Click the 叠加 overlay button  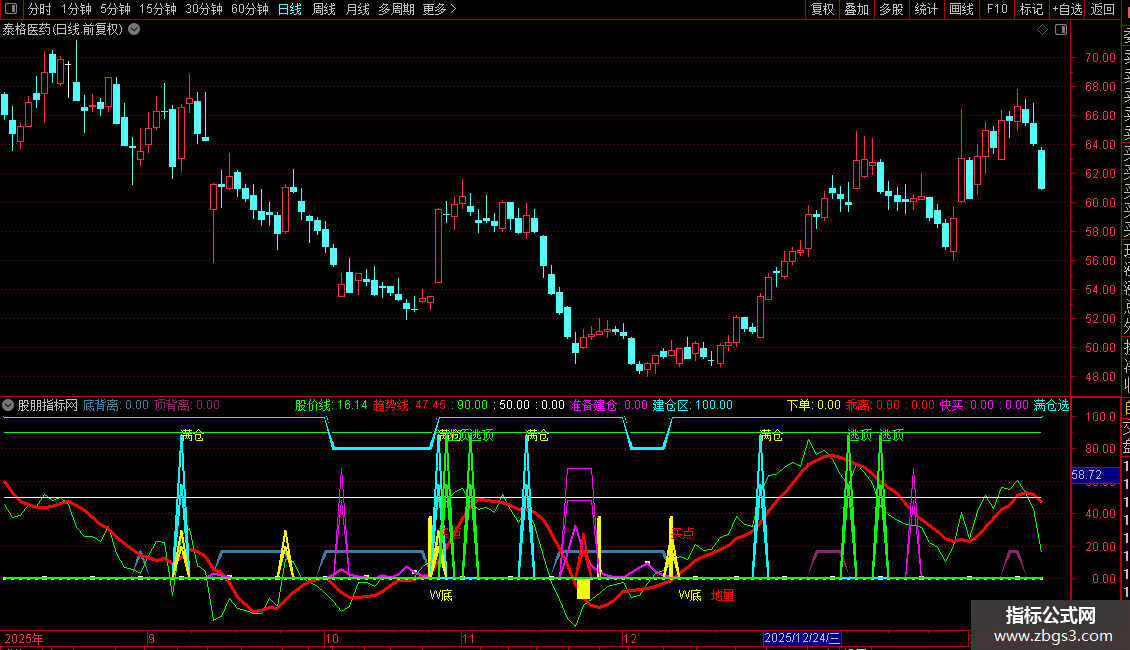pos(857,9)
